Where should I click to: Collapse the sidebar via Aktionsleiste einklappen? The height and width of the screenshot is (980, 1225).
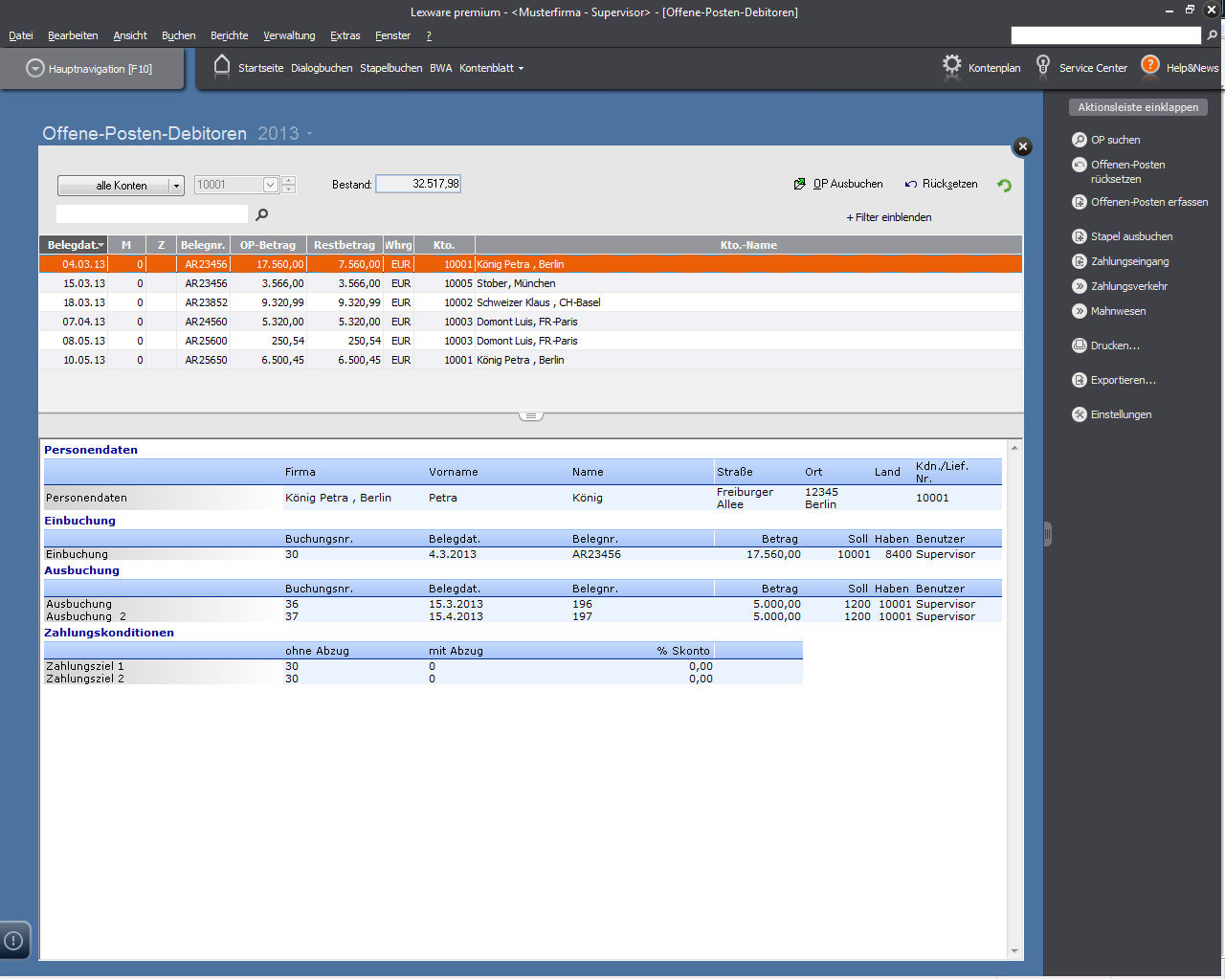(1138, 107)
